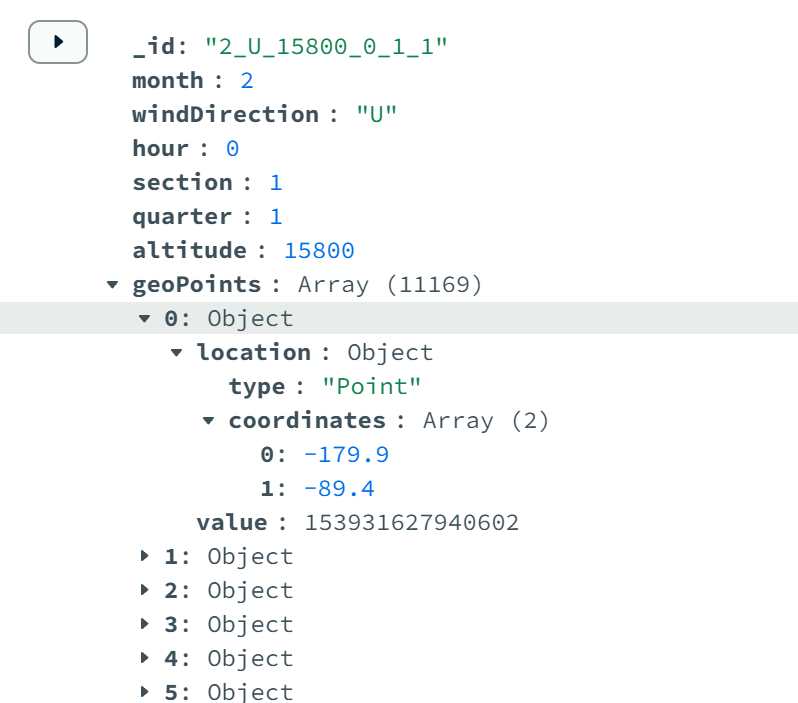Click the section field key
This screenshot has width=798, height=703.
tap(182, 182)
